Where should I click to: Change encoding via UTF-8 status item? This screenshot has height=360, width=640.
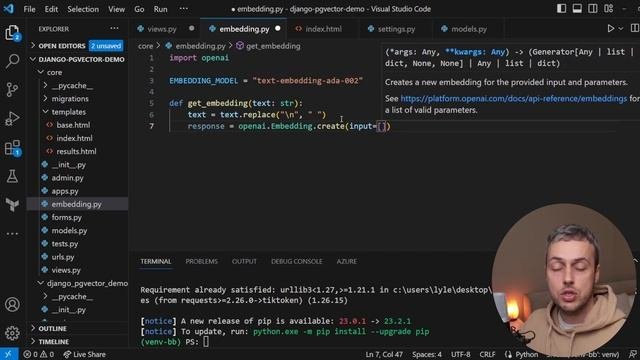pos(460,354)
